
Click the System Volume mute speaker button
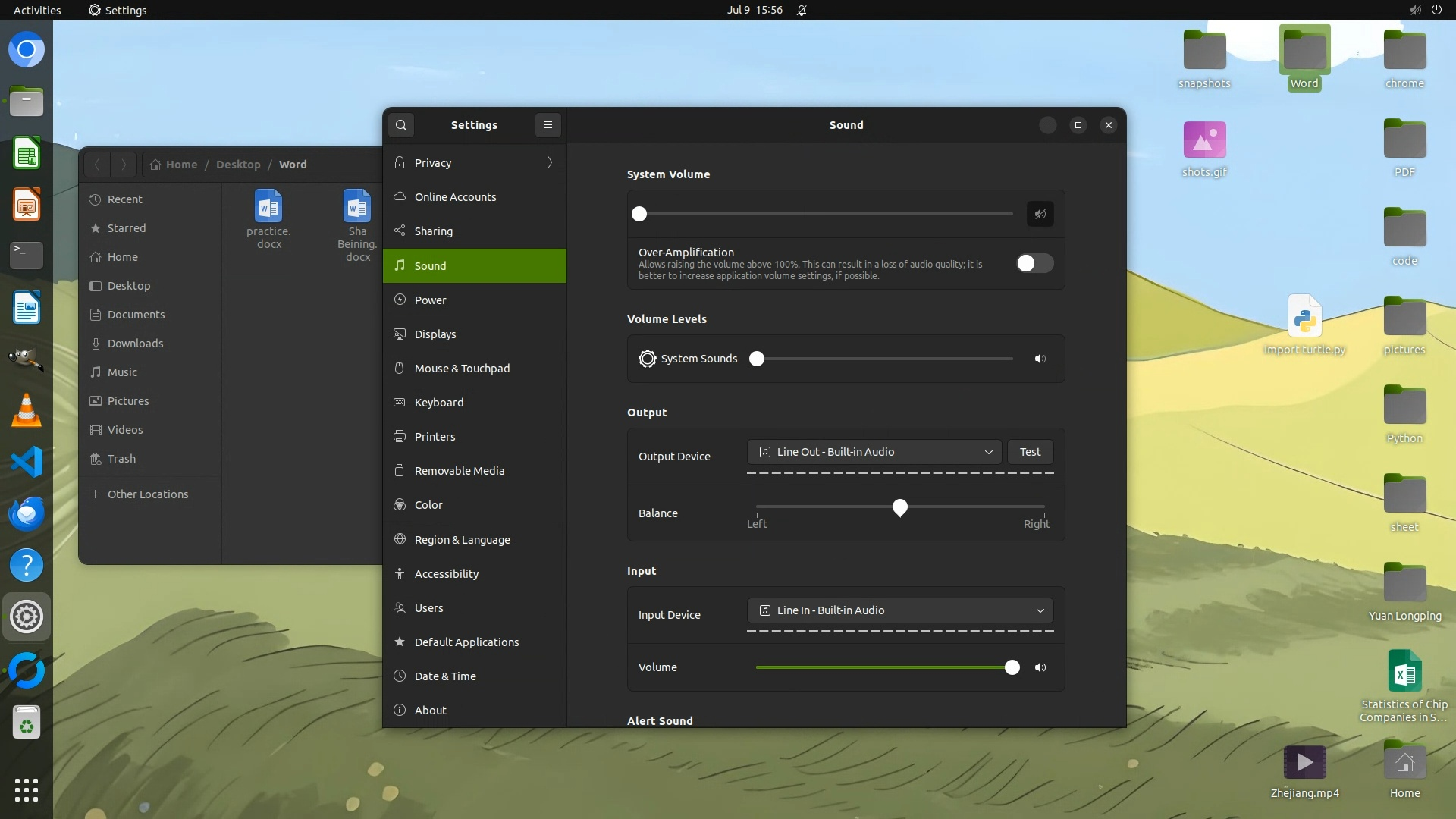pyautogui.click(x=1040, y=214)
